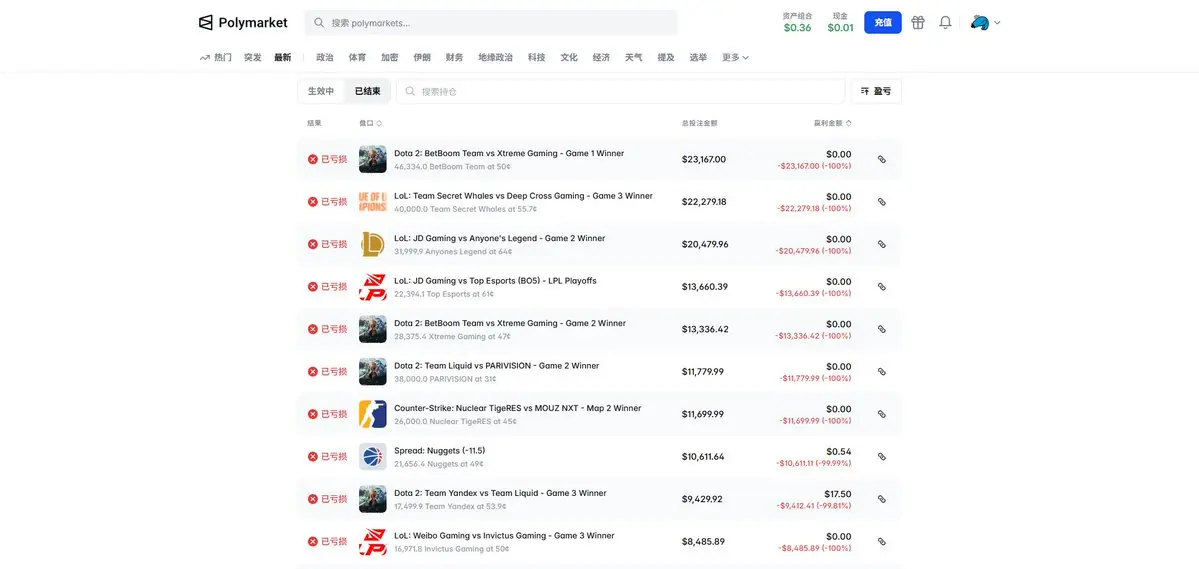Open the 科技 category

pos(537,57)
